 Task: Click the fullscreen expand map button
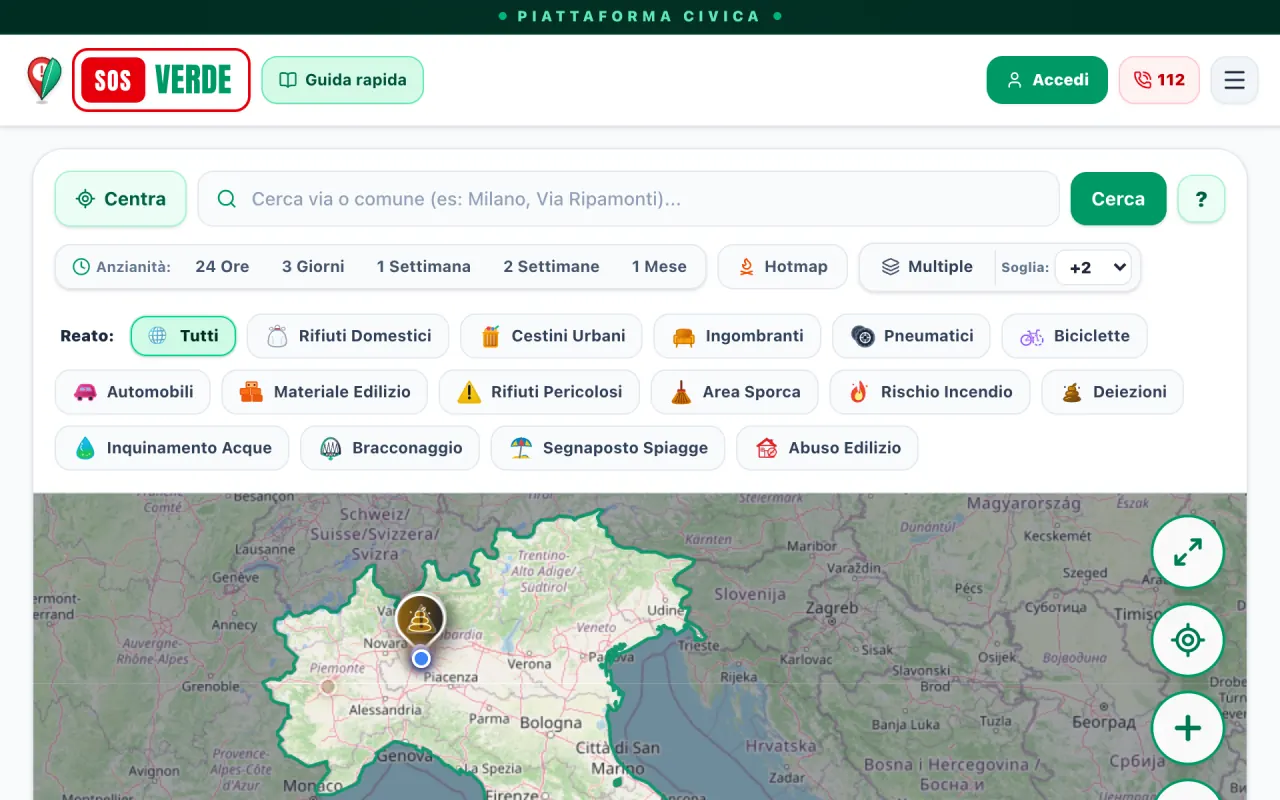click(x=1188, y=552)
